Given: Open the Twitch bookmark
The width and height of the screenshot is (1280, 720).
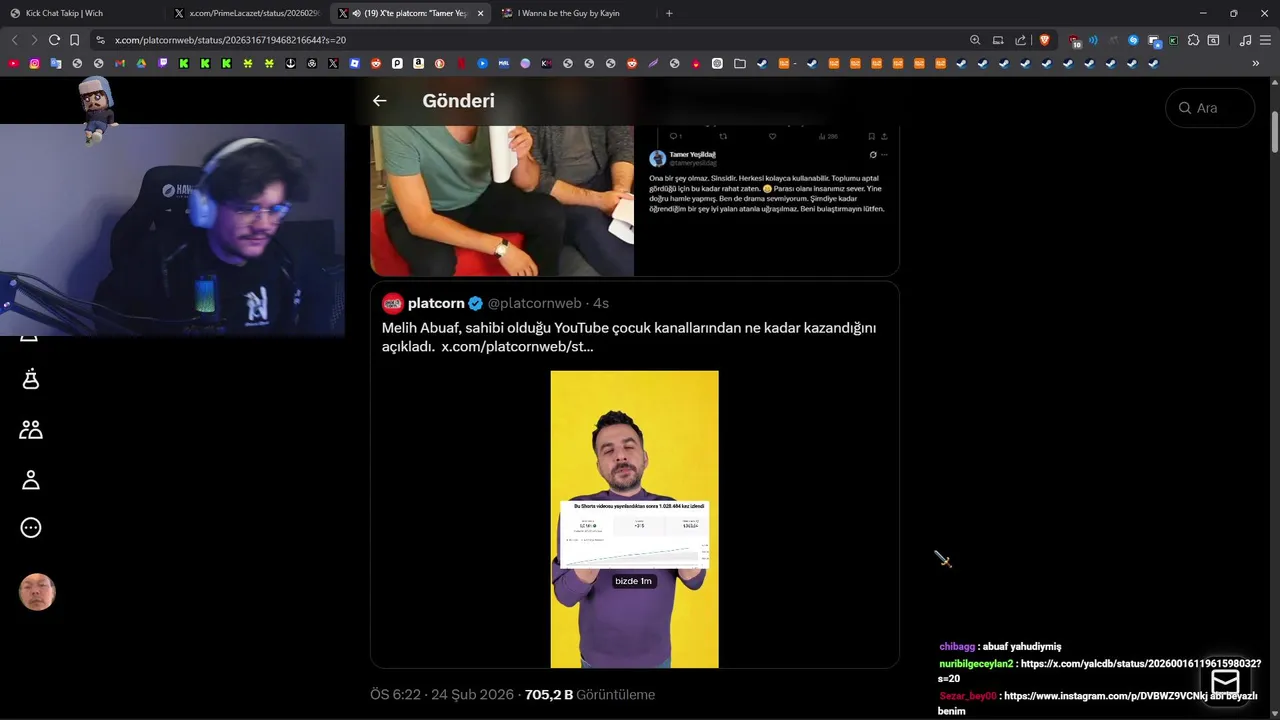Looking at the screenshot, I should pos(163,63).
